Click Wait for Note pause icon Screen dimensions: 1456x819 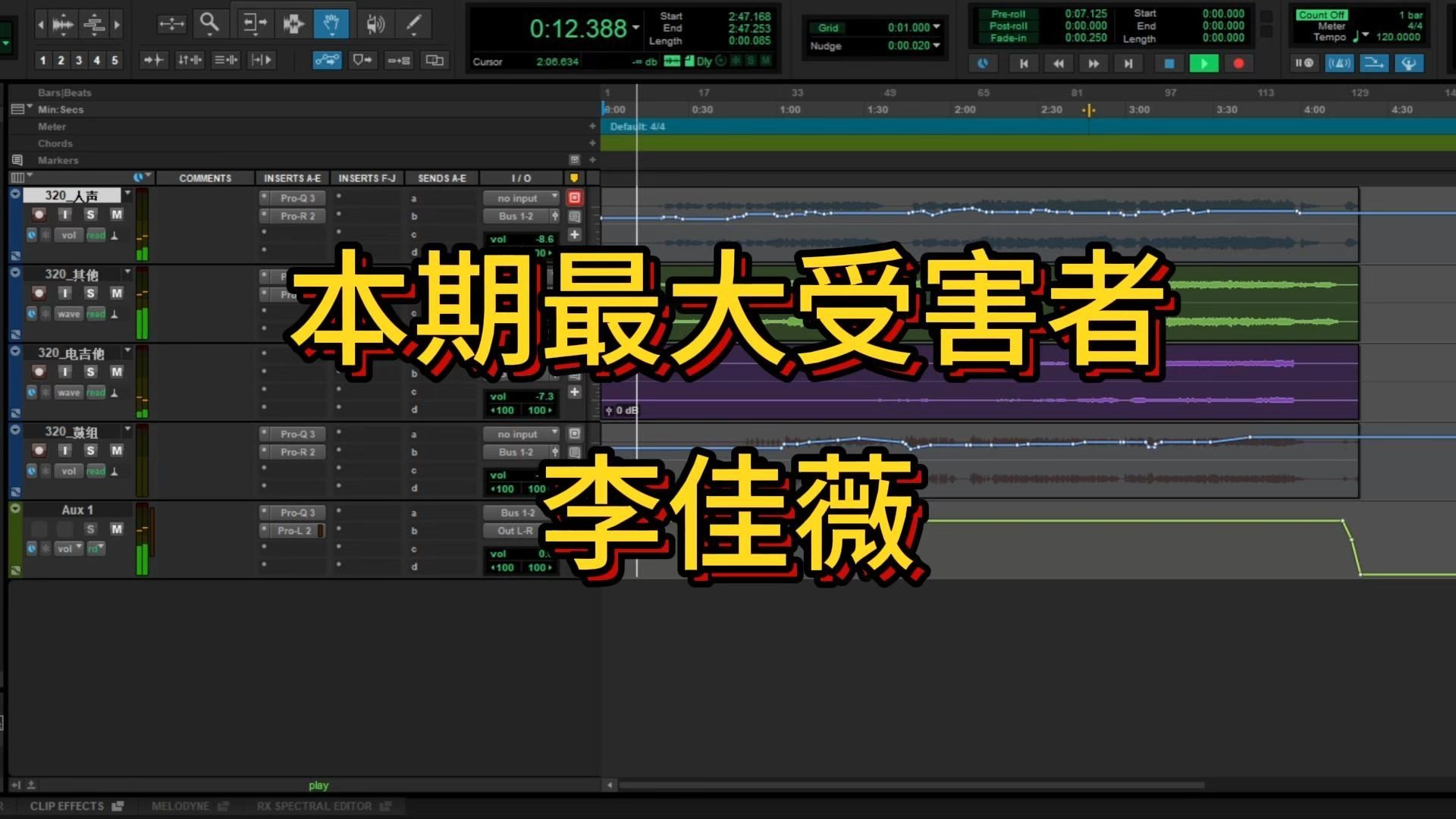tap(1304, 64)
